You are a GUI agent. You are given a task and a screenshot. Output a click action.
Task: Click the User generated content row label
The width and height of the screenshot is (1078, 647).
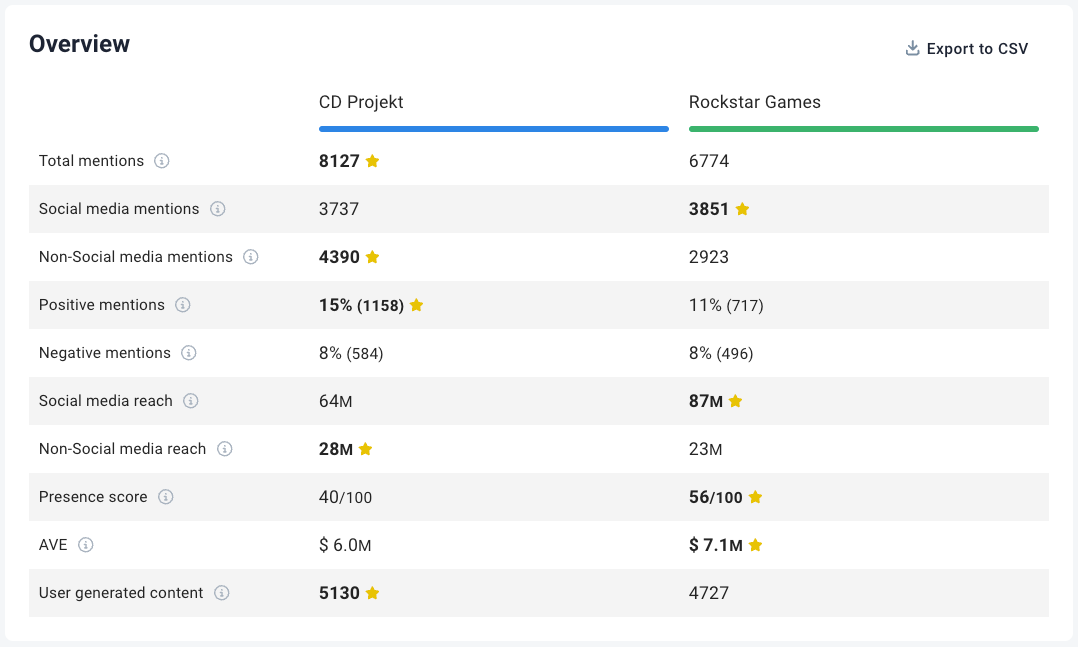pos(121,593)
